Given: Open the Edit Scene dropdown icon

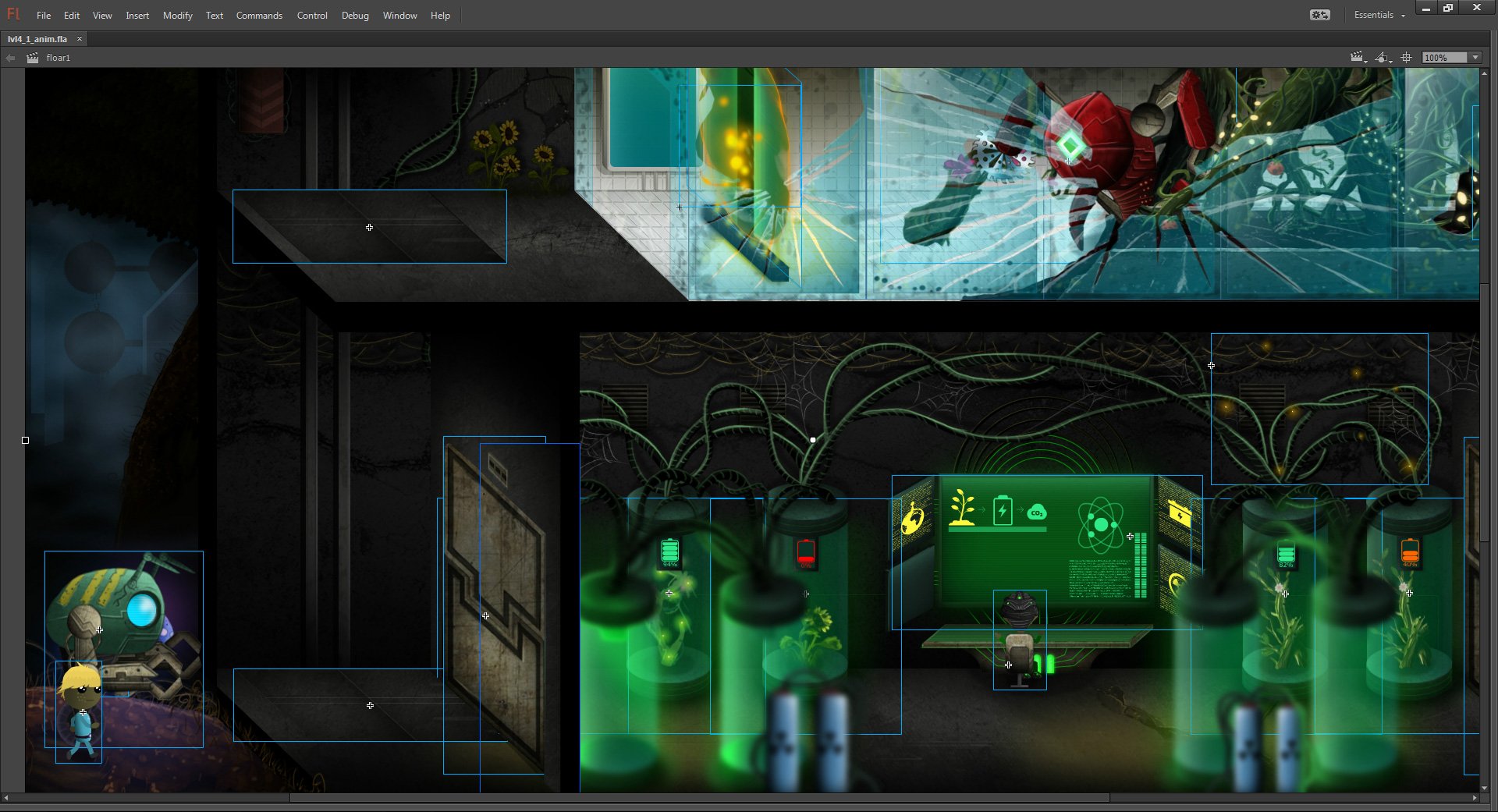Looking at the screenshot, I should click(x=1358, y=57).
